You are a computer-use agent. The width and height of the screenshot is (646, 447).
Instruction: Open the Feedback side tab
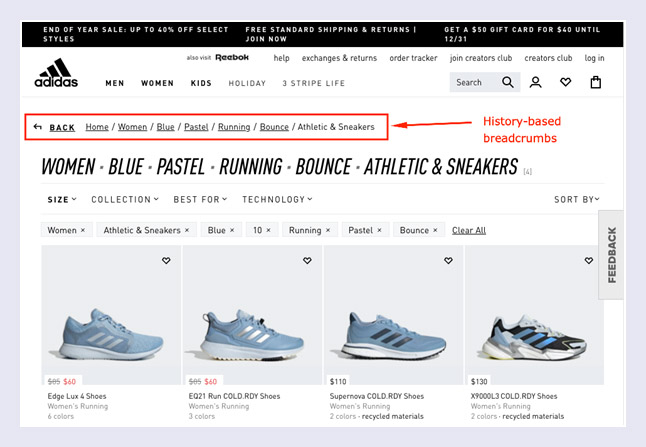(611, 255)
